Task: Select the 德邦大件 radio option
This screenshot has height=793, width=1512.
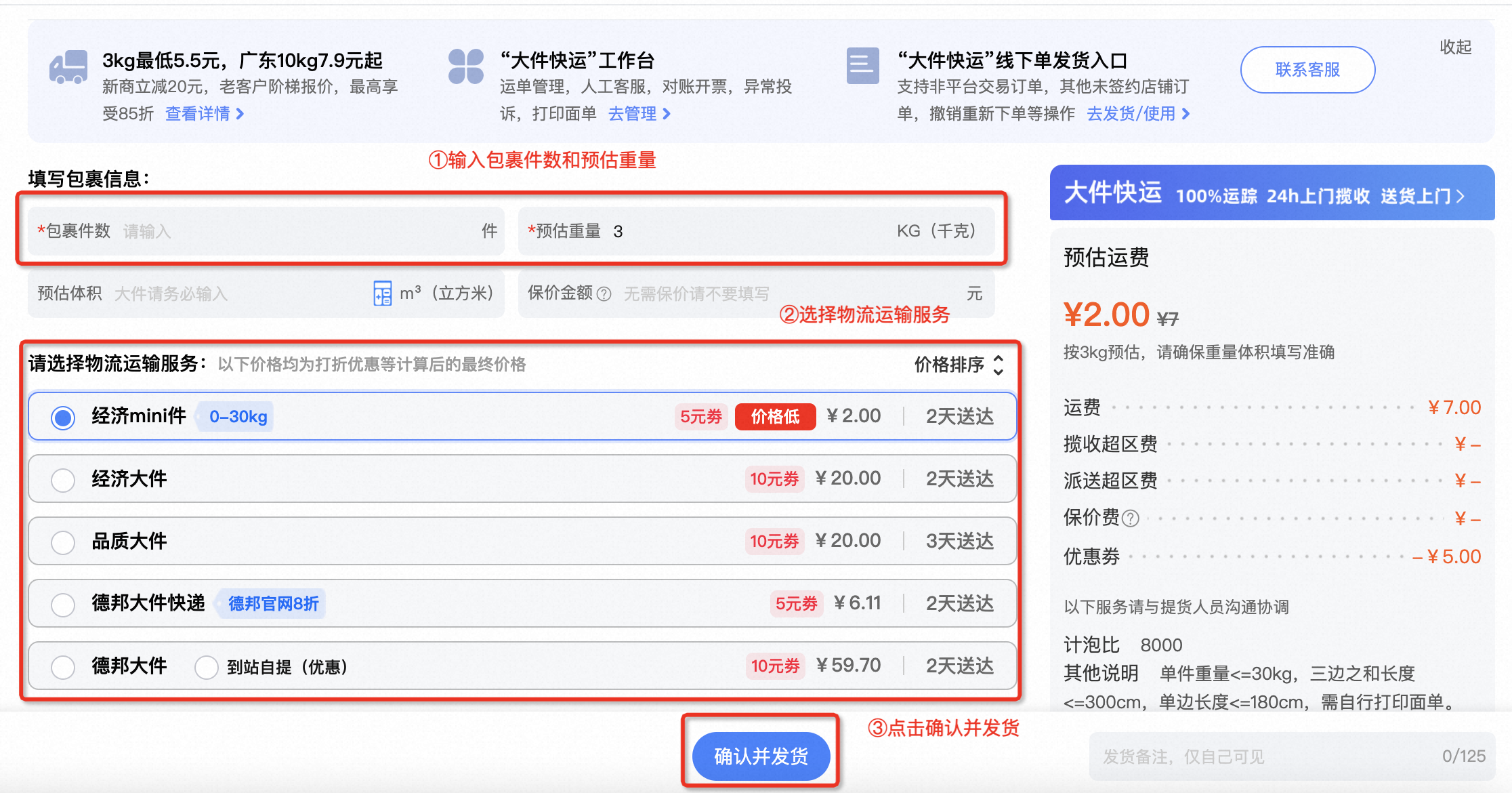Action: point(63,667)
